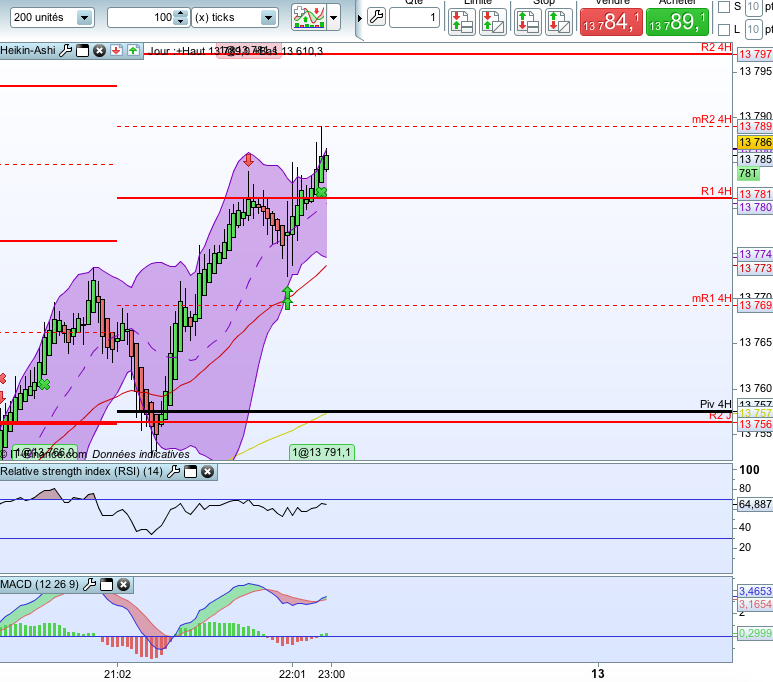Click the MACD histogram value 0,2999
Viewport: 773px width, 682px height.
755,633
